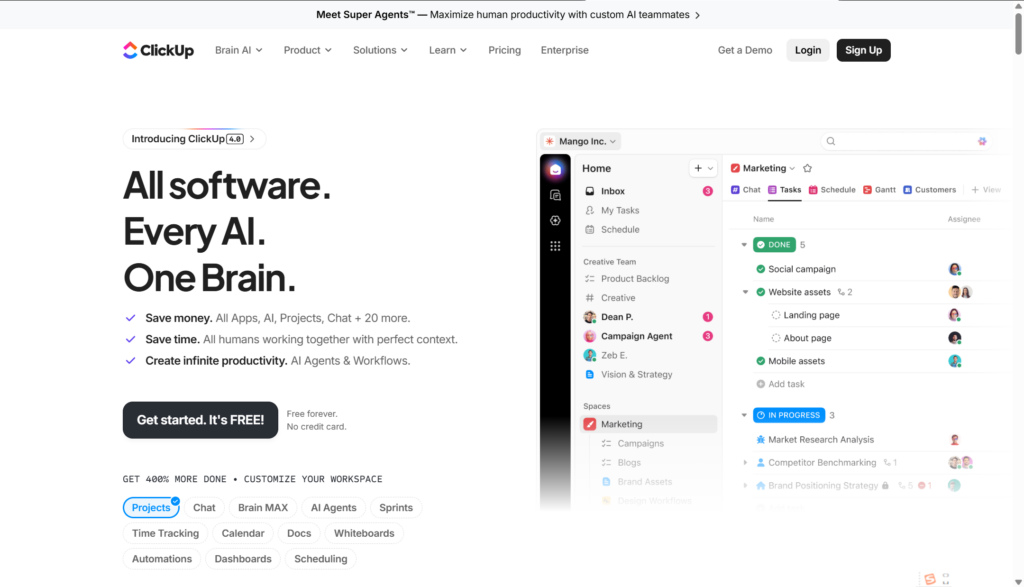The height and width of the screenshot is (587, 1024).
Task: Star the Marketing space
Action: point(807,168)
